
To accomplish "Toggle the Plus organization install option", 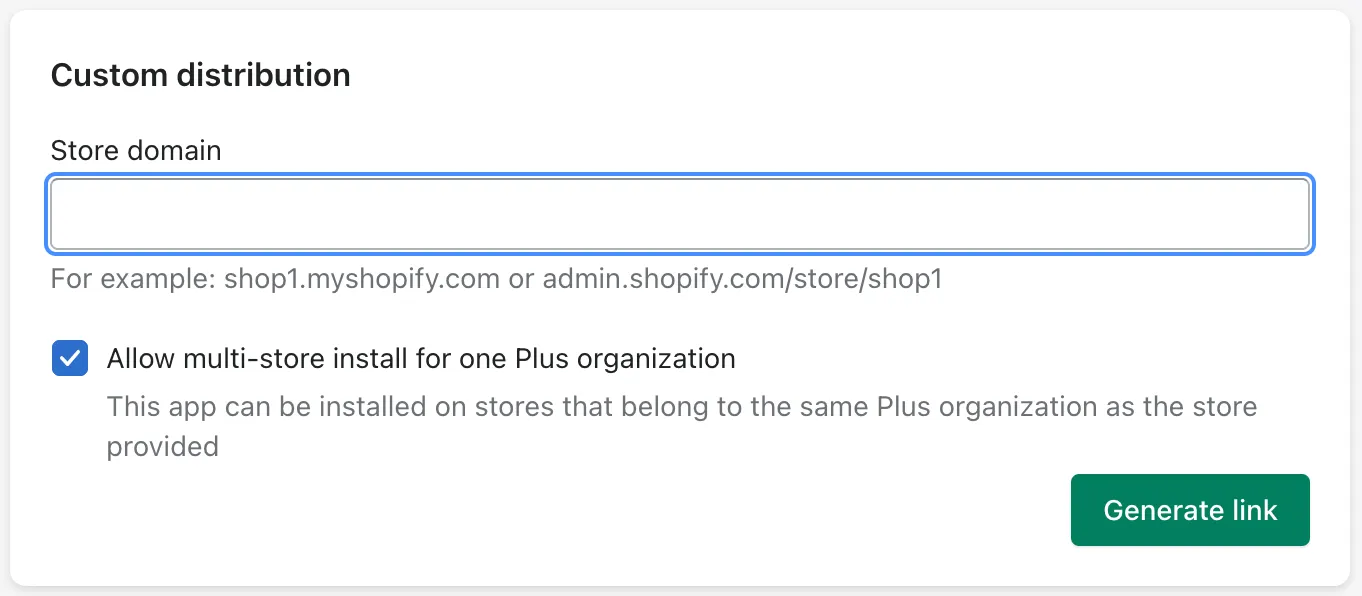I will (x=69, y=358).
